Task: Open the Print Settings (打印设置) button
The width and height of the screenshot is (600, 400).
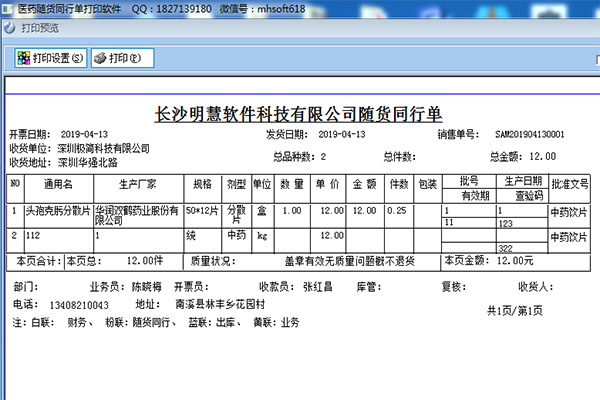Action: pyautogui.click(x=51, y=58)
